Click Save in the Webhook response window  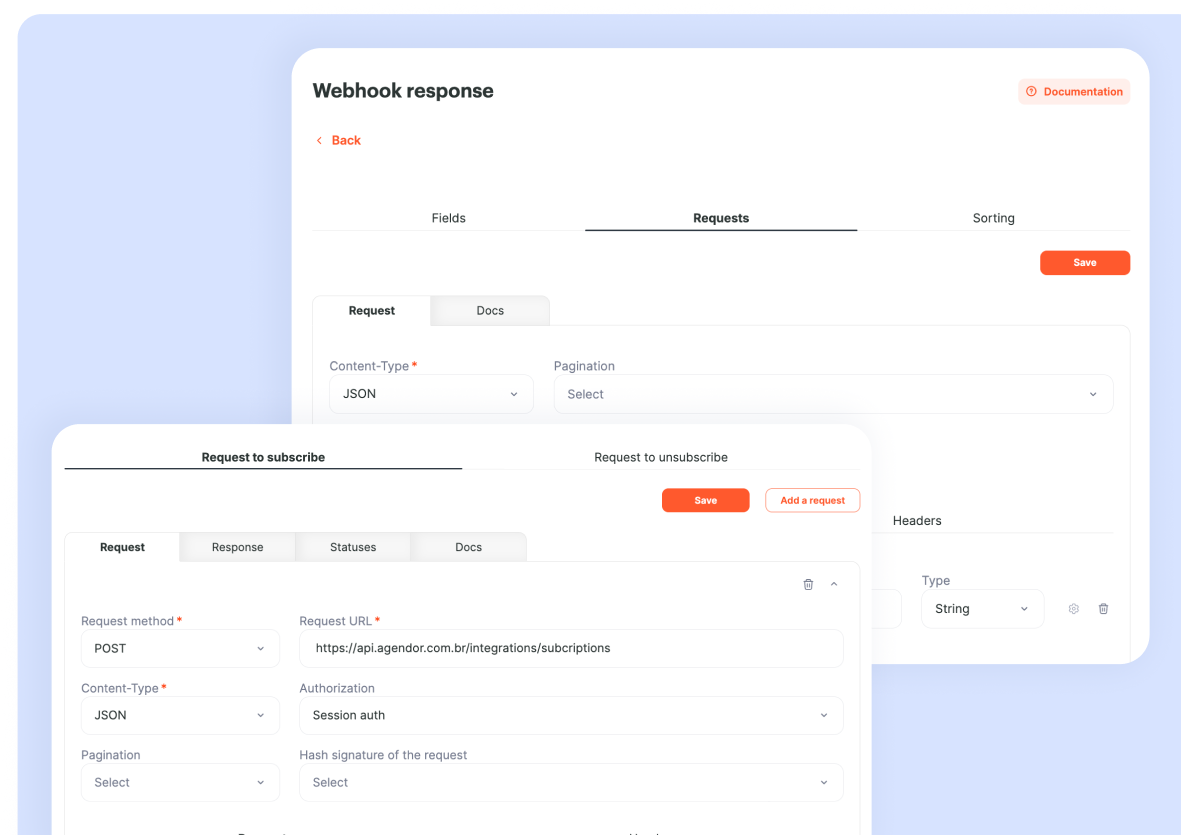click(x=1085, y=263)
